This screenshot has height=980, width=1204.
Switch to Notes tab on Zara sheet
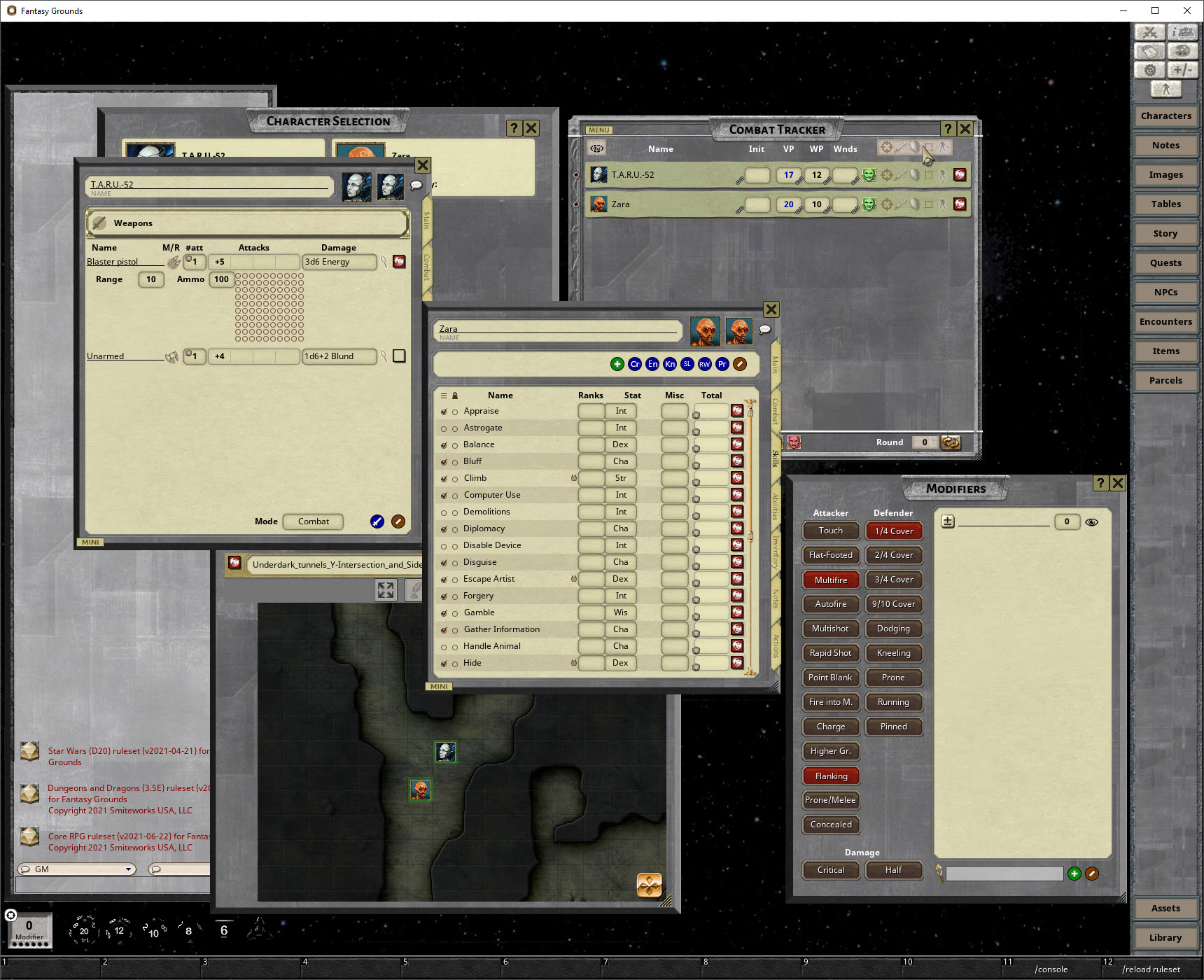776,599
